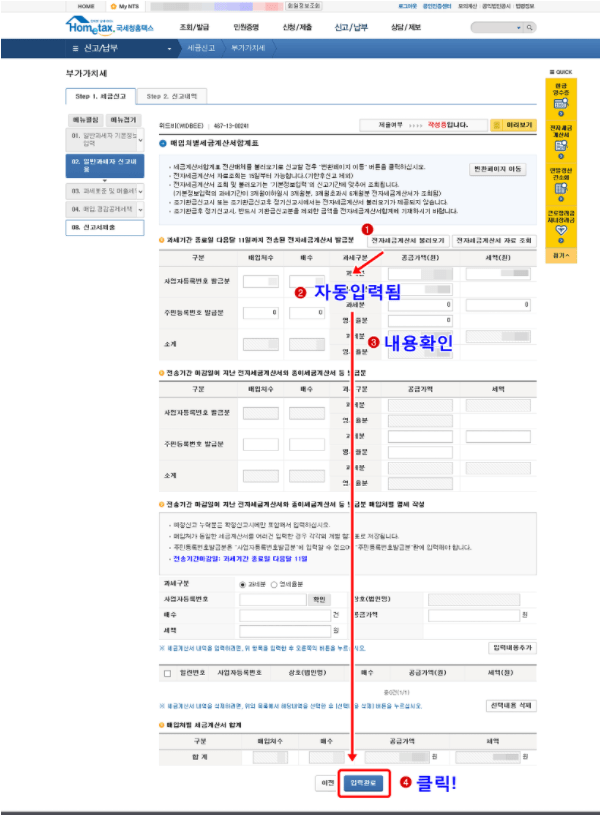Click the search magnifier icon

529,28
